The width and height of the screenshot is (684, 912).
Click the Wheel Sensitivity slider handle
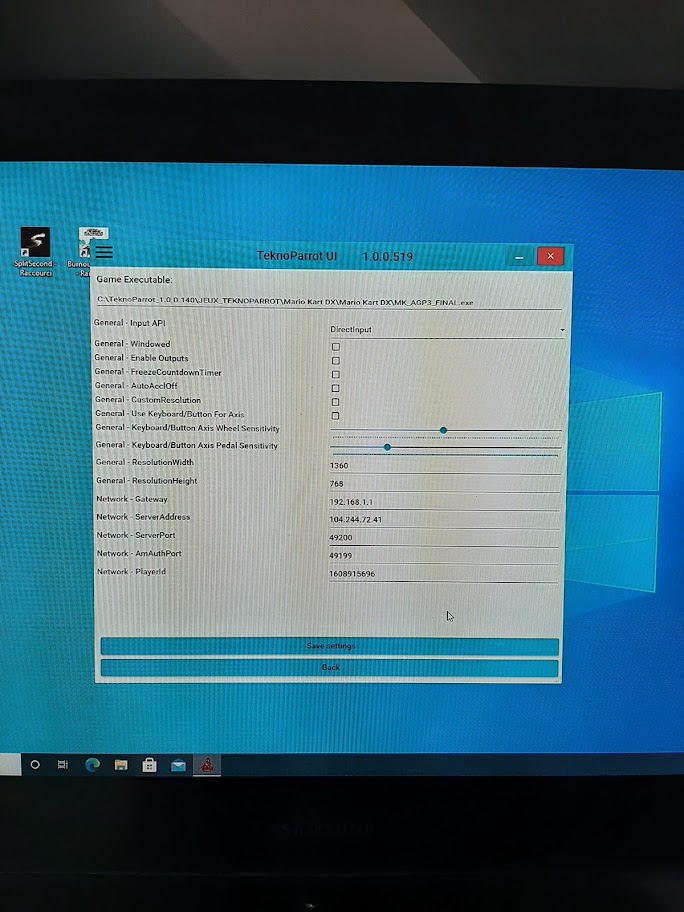click(443, 430)
